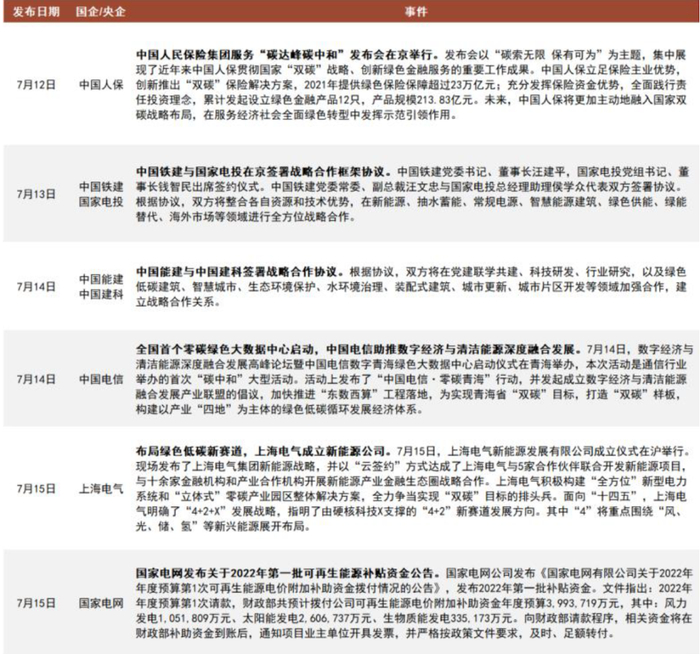The image size is (700, 654).
Task: Click the date in the 中国电信 row
Action: point(36,379)
